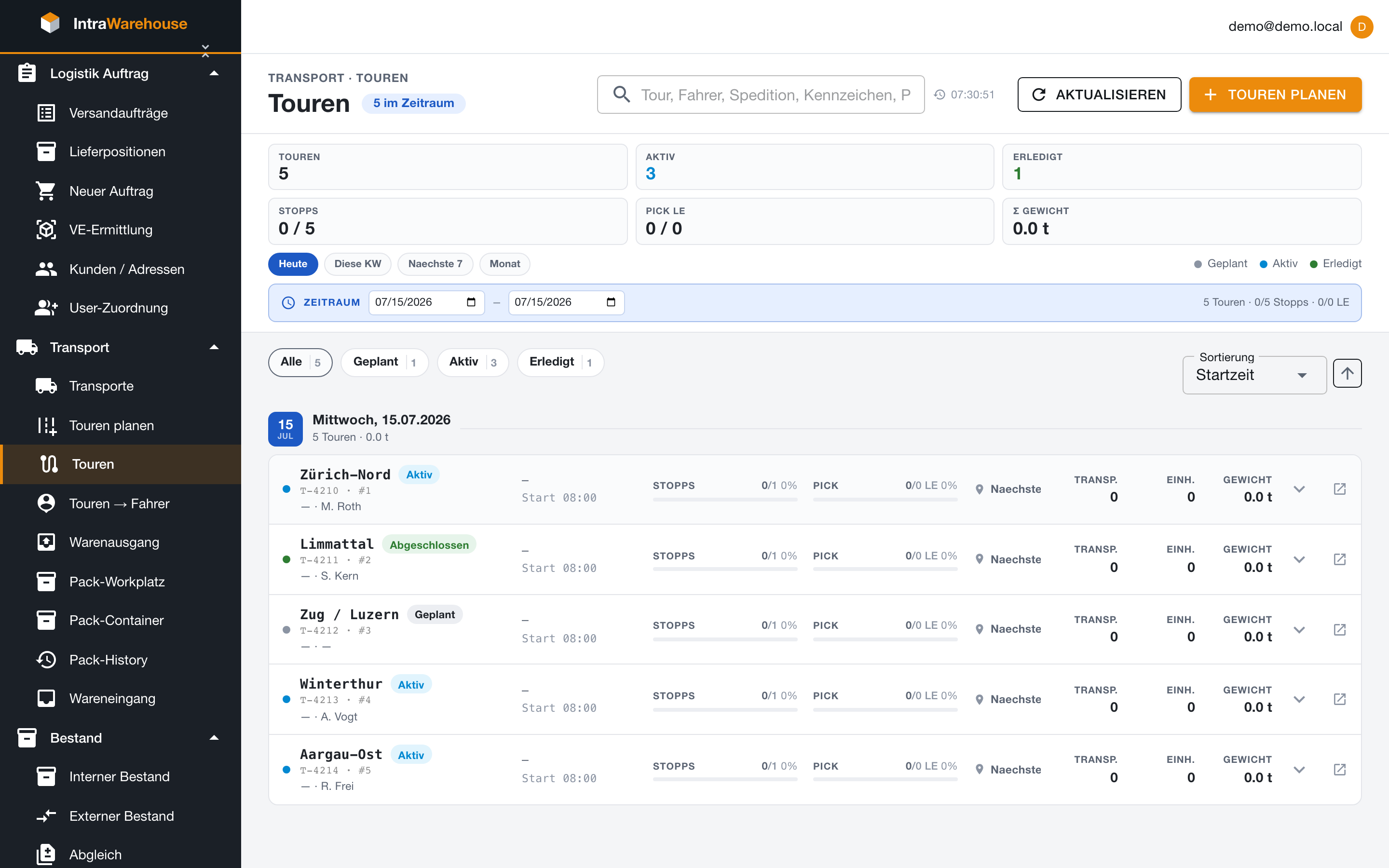Click the user avatar D icon
1389x868 pixels.
click(1362, 27)
